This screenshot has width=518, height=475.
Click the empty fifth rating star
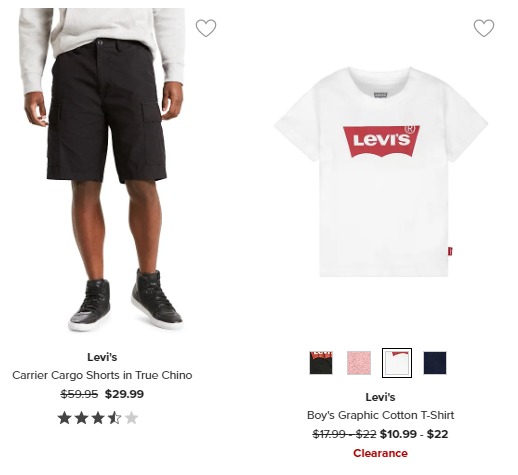tap(131, 418)
